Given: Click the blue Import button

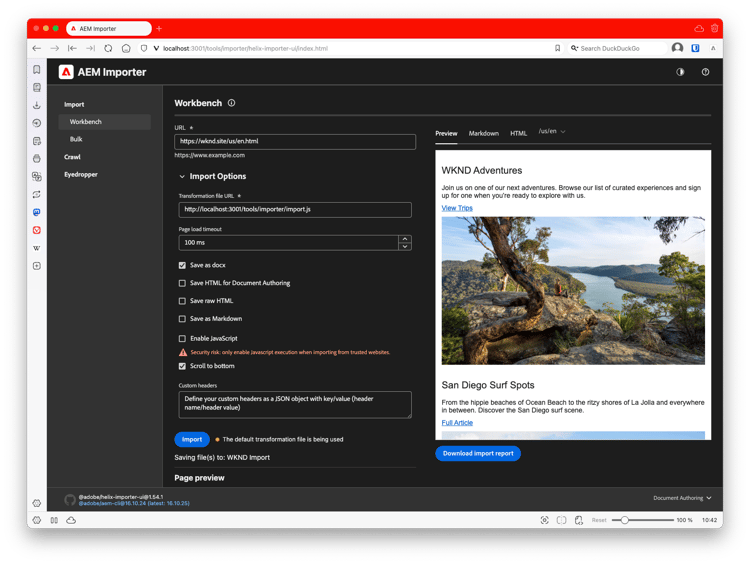Looking at the screenshot, I should click(192, 440).
